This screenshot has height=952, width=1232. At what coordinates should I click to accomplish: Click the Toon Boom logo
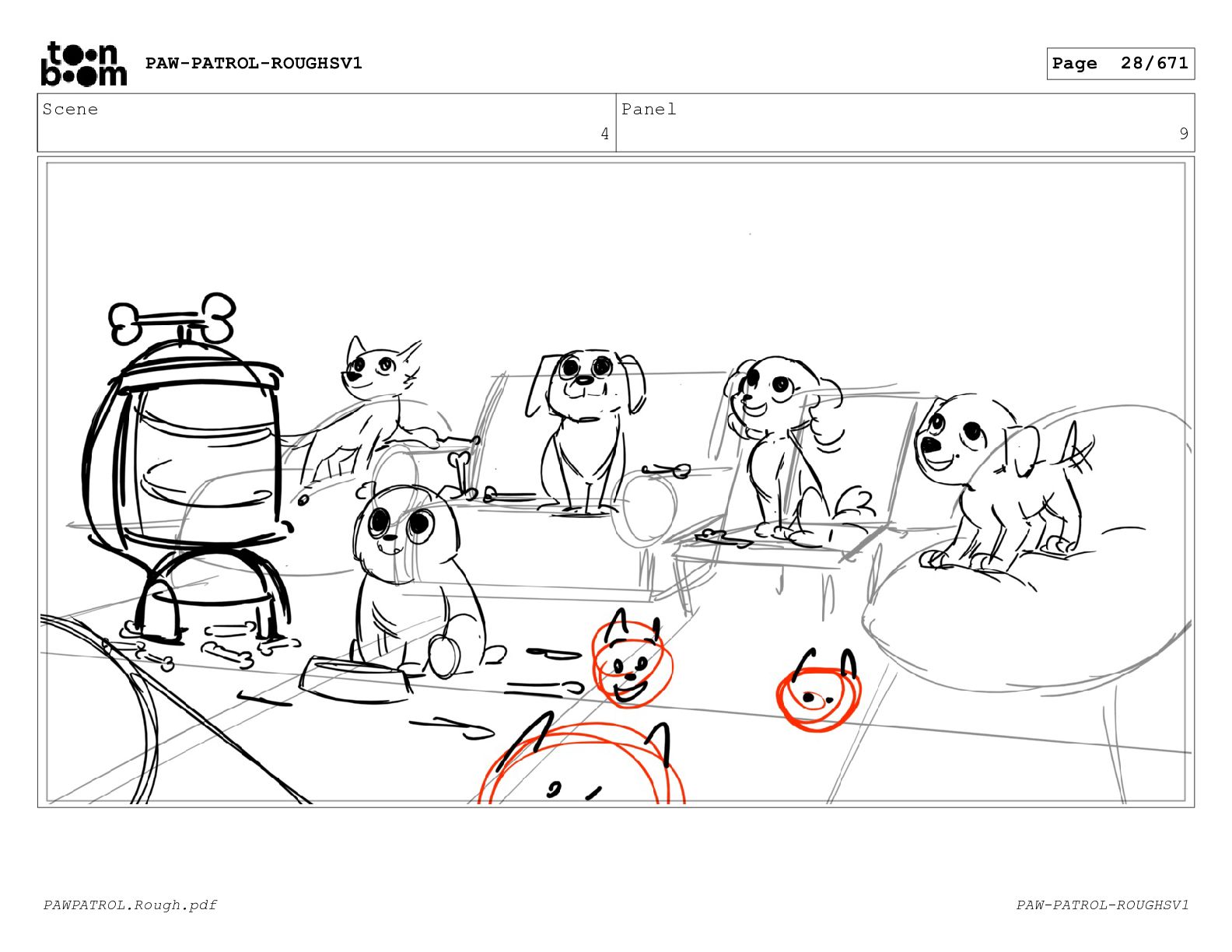83,64
